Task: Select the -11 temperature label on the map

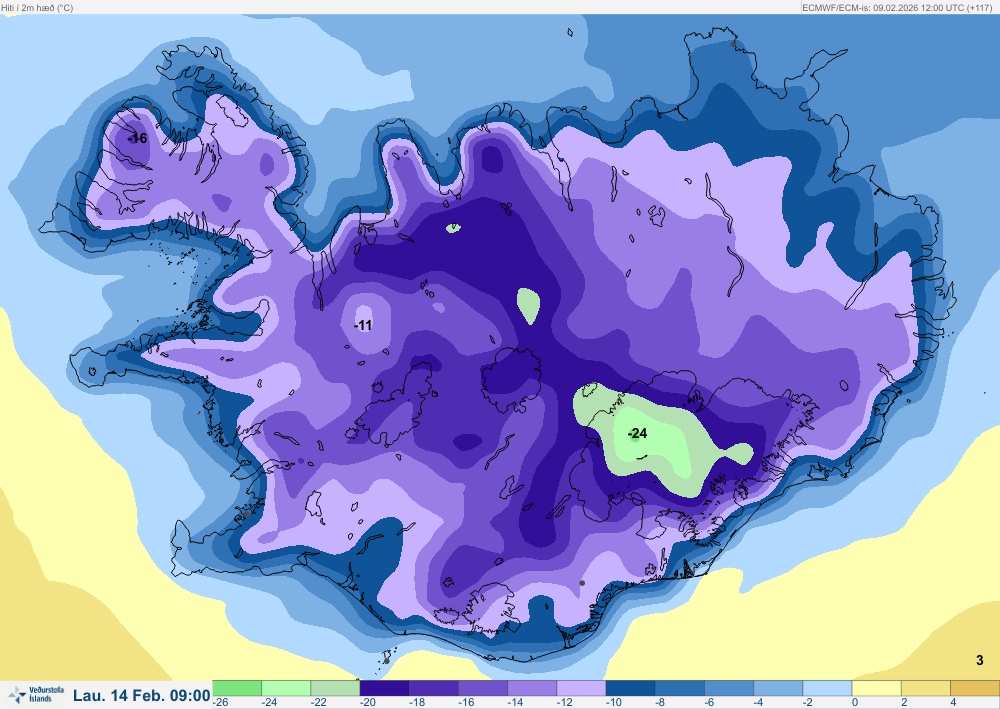Action: (363, 325)
